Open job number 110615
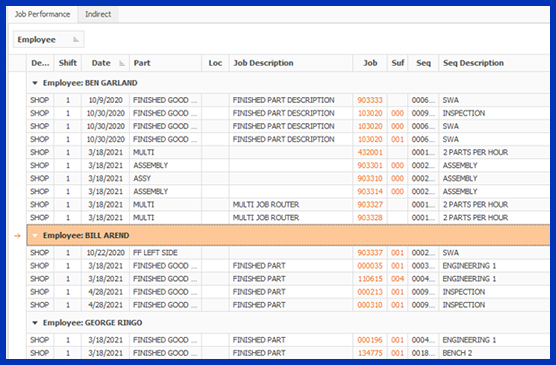556x365 pixels. coord(370,279)
